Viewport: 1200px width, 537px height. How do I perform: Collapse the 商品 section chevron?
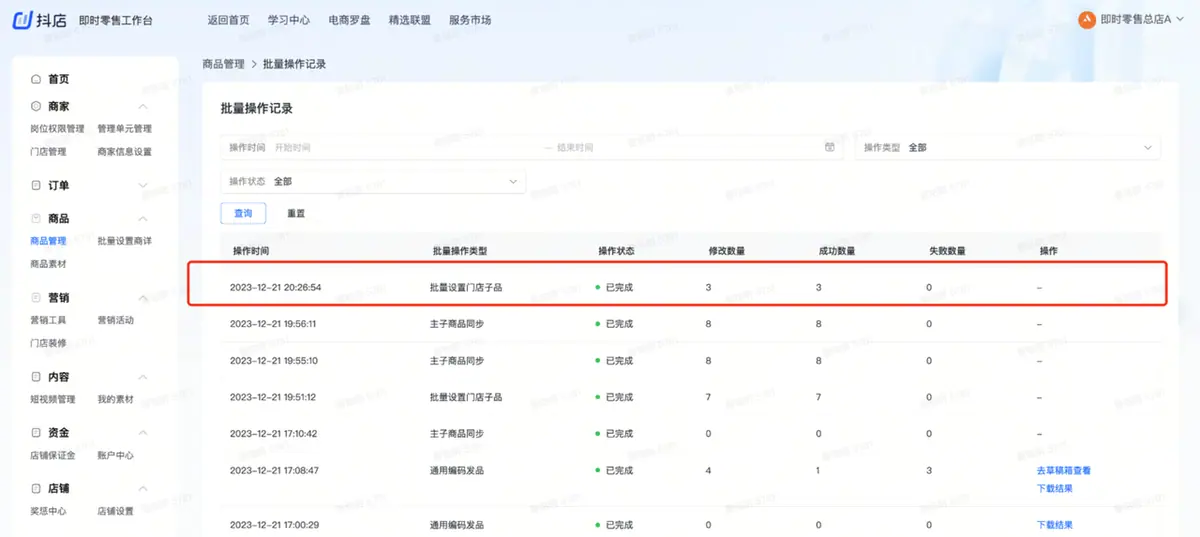coord(143,218)
